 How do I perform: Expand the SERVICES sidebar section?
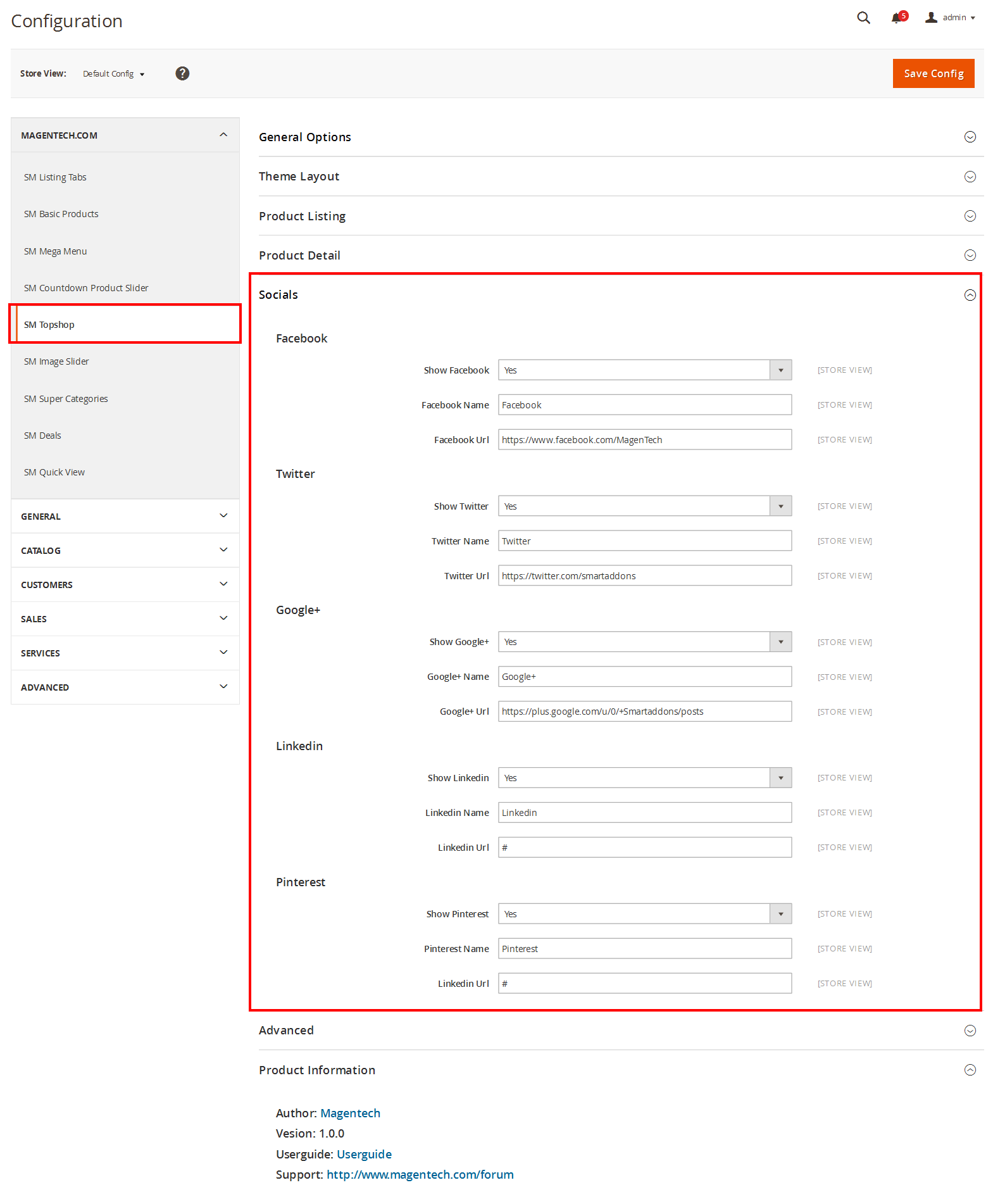tap(125, 653)
